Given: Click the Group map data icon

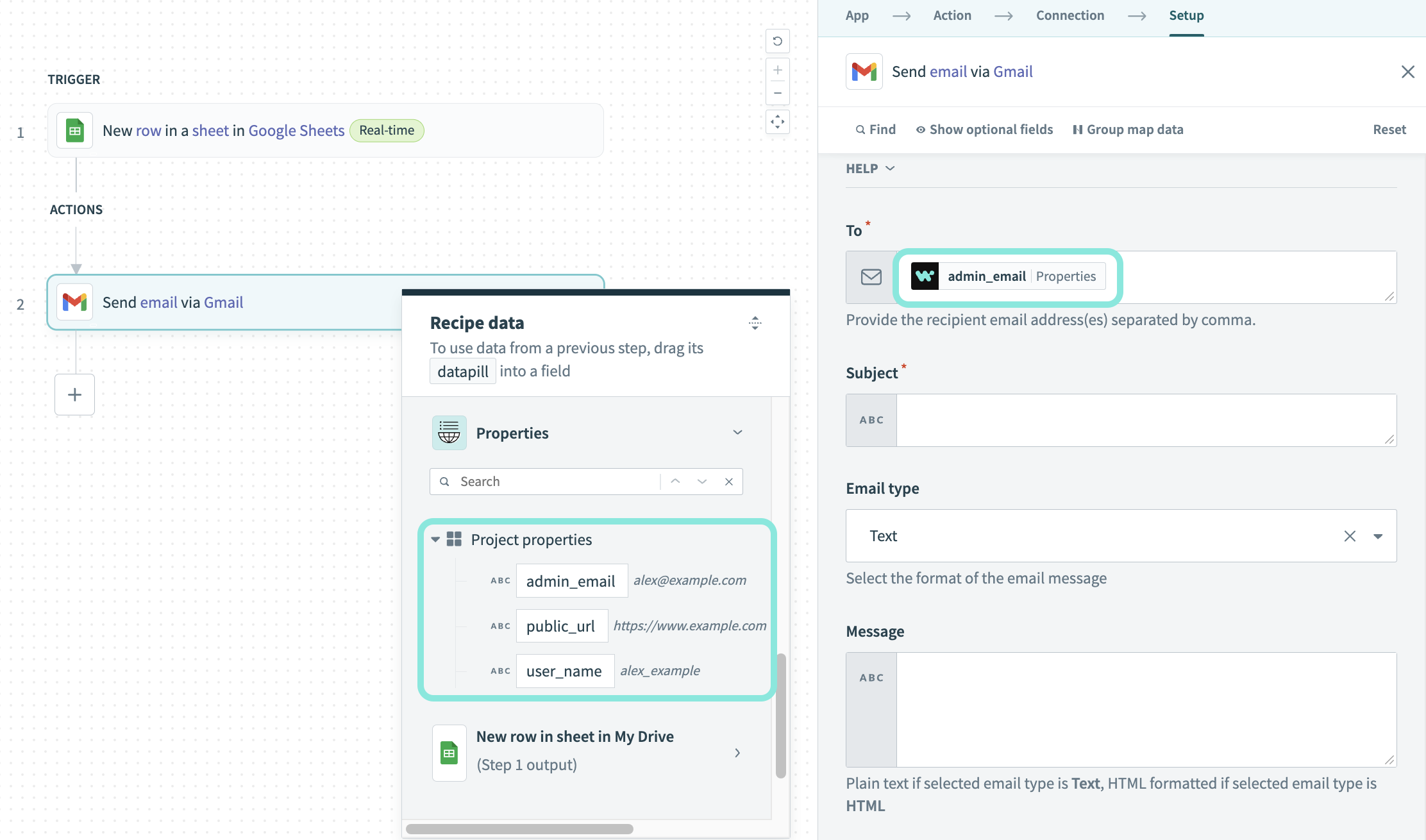Looking at the screenshot, I should click(1080, 129).
